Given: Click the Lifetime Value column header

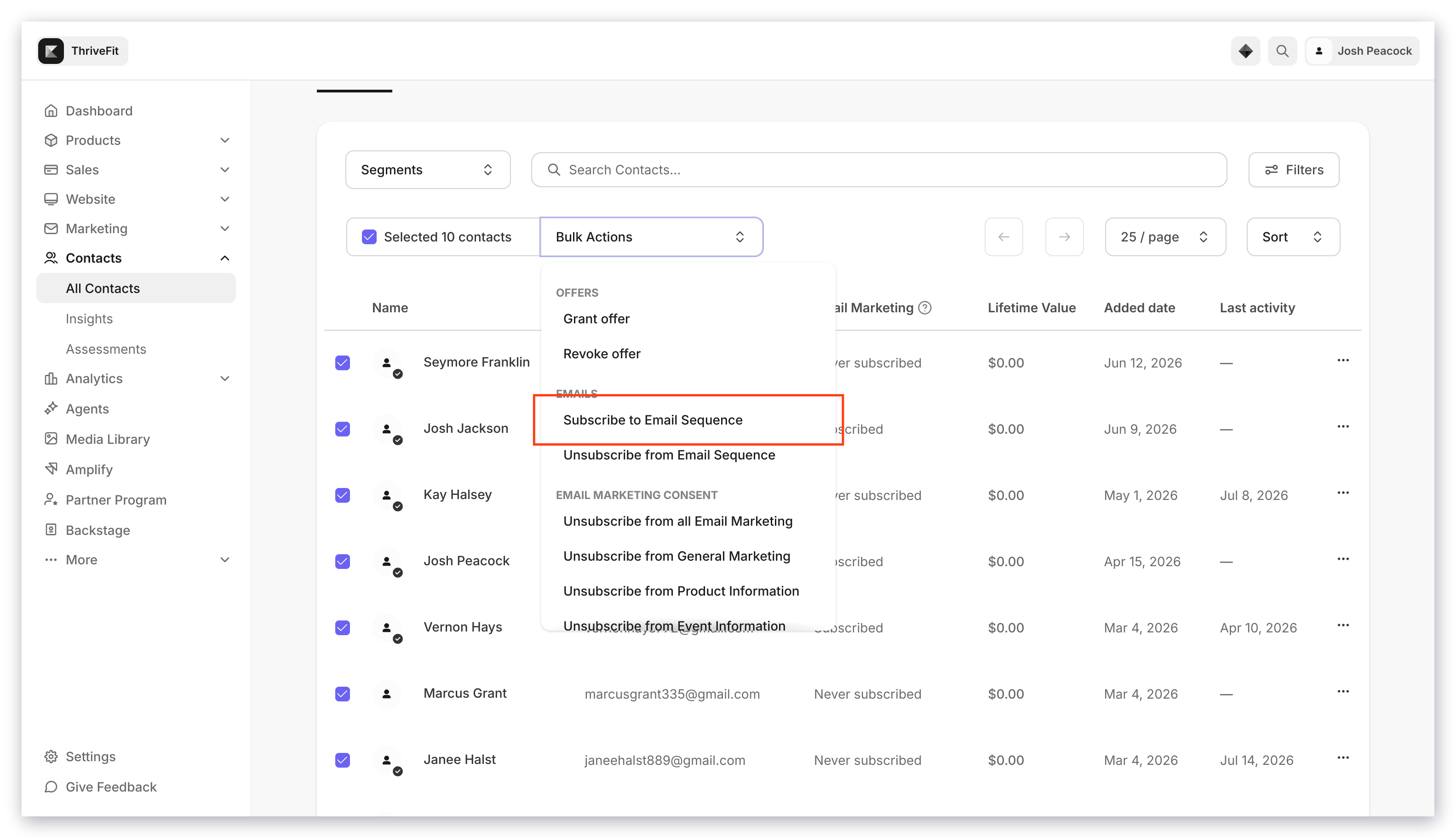Looking at the screenshot, I should (x=1031, y=308).
